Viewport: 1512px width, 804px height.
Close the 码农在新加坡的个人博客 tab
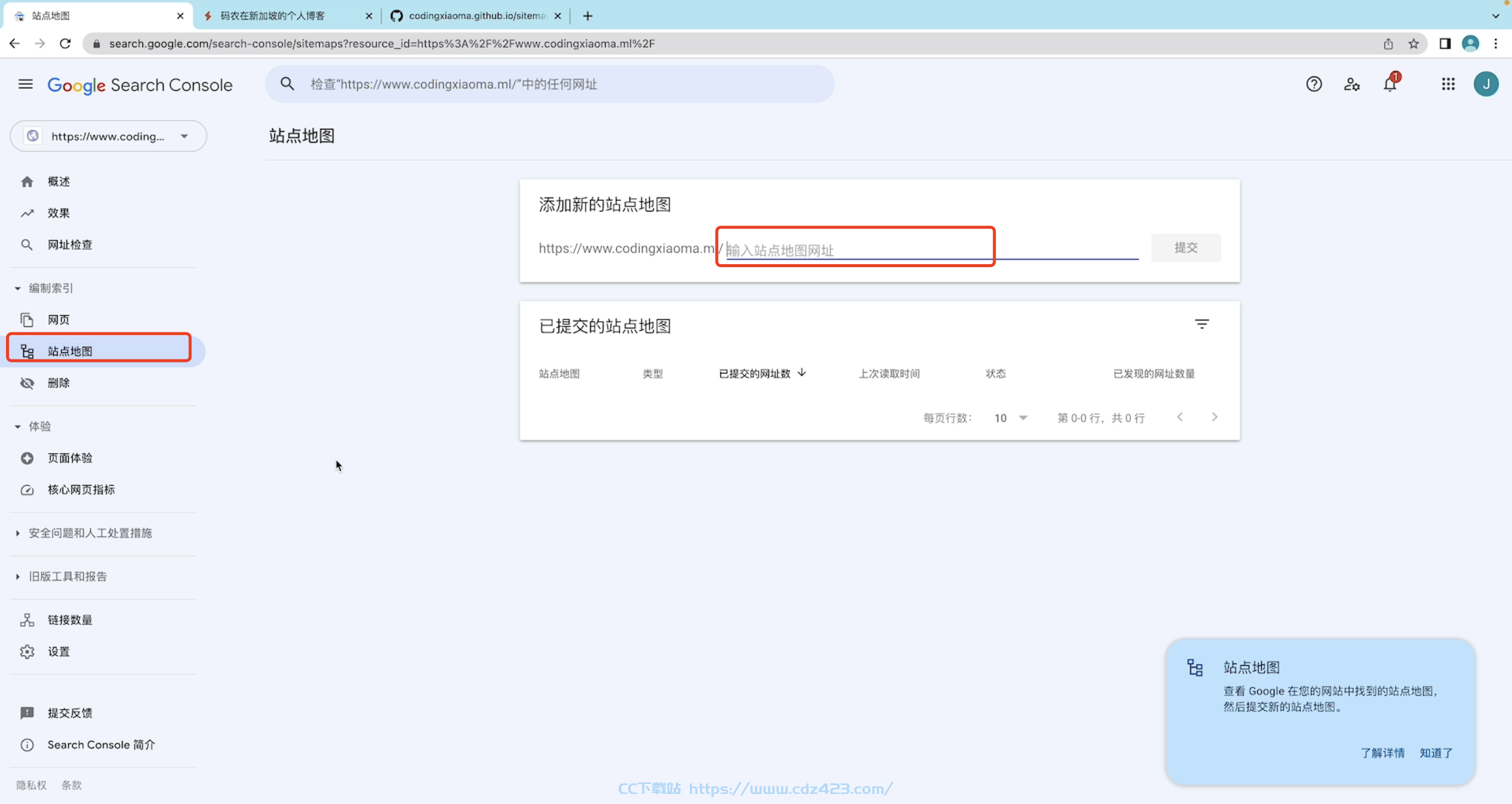pyautogui.click(x=368, y=16)
